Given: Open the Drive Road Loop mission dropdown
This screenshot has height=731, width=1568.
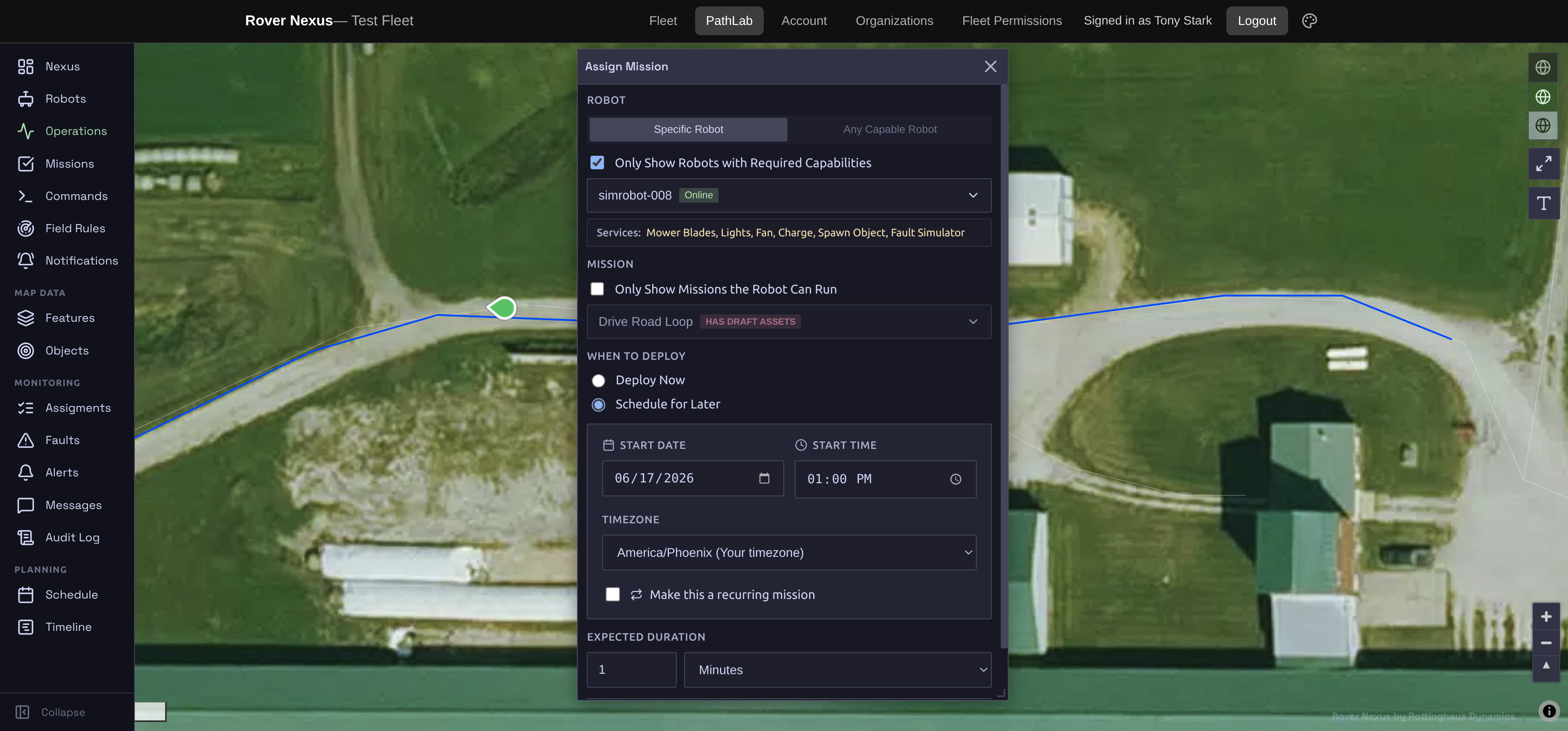Looking at the screenshot, I should coord(788,322).
